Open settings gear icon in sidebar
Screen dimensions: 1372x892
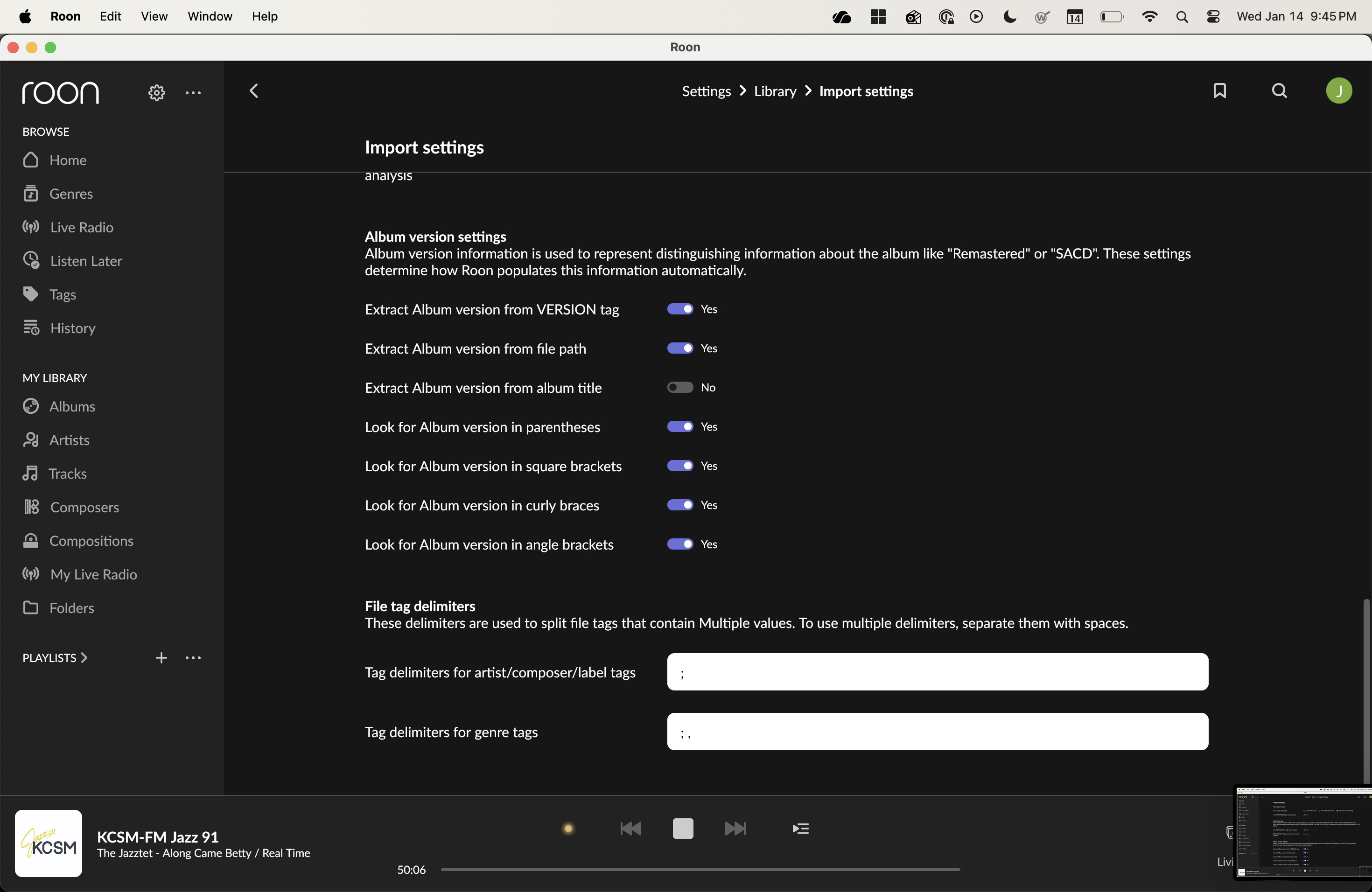pos(156,92)
